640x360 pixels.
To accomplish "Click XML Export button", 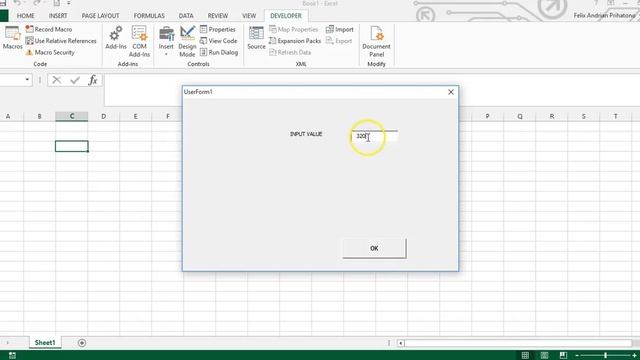I will 339,41.
